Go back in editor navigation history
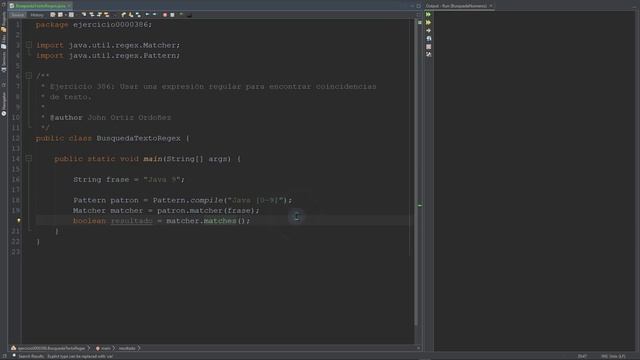The height and width of the screenshot is (360, 640). point(60,15)
